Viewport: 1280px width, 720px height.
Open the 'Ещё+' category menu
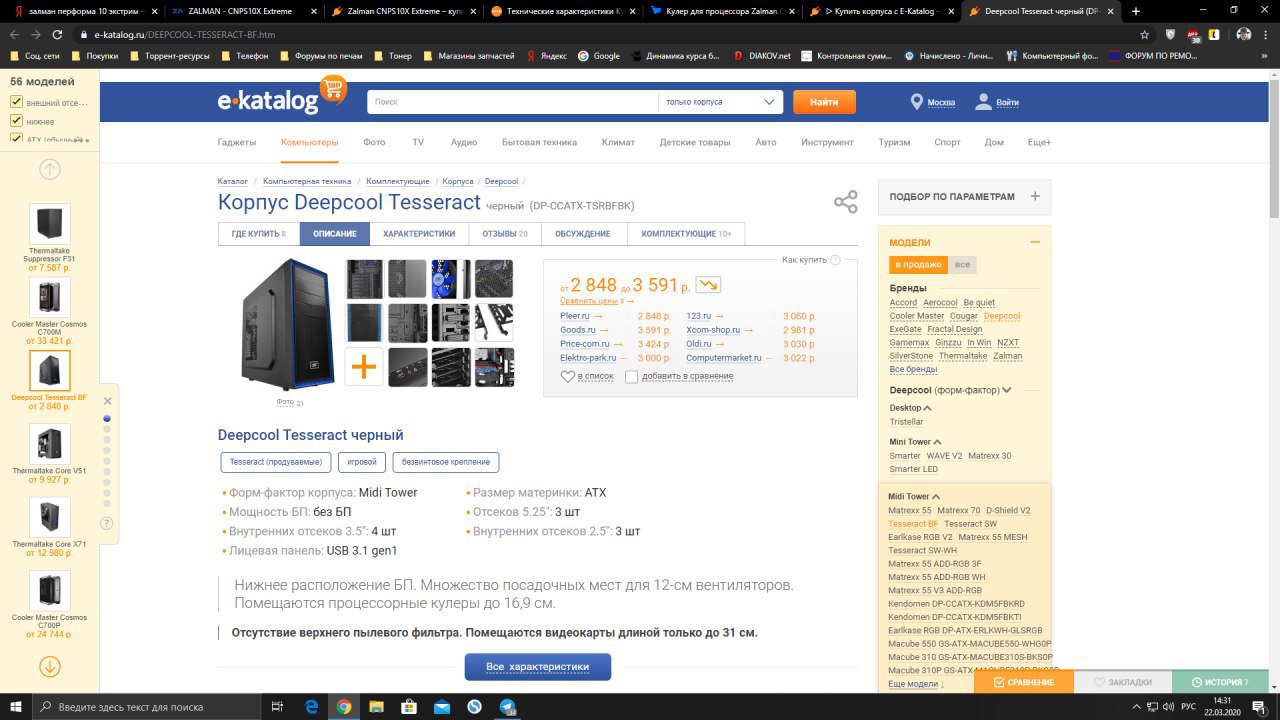[1039, 142]
